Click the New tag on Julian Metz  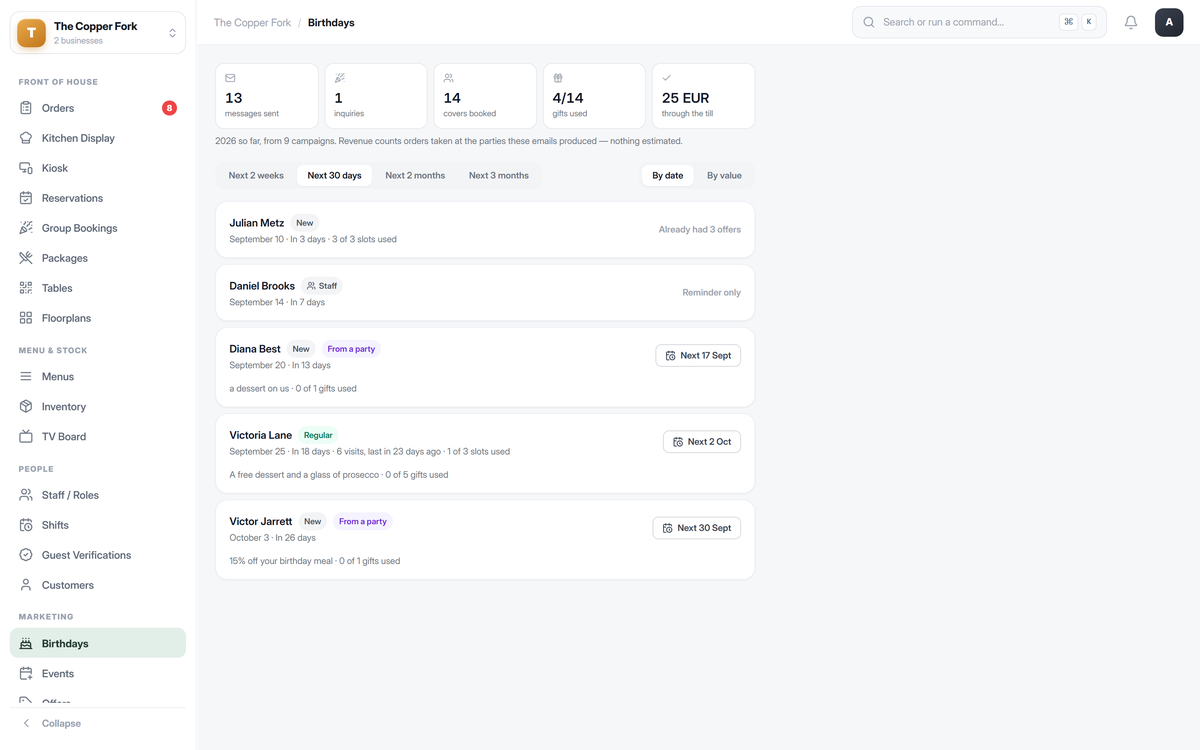pyautogui.click(x=305, y=223)
